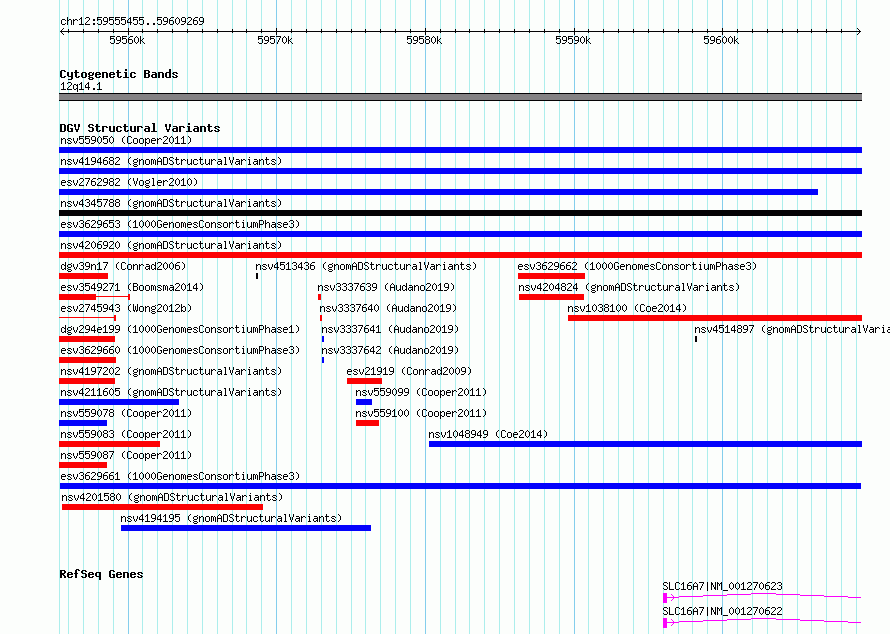The height and width of the screenshot is (634, 890).
Task: Click the nsv559083 (Cooper2011) label
Action: click(126, 434)
